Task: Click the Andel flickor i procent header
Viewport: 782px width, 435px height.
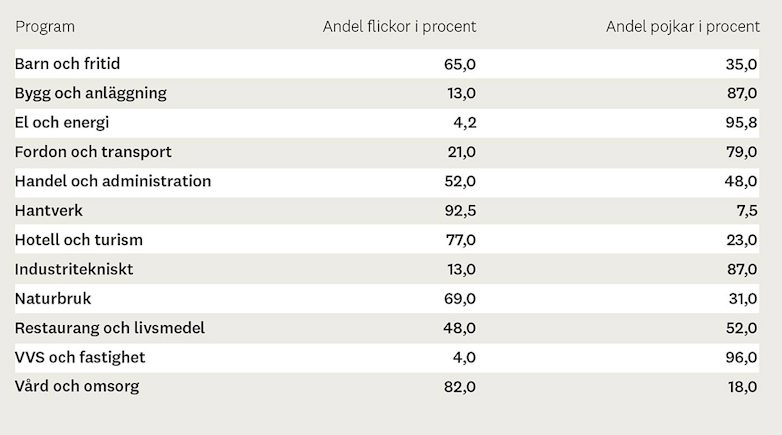Action: pyautogui.click(x=399, y=26)
